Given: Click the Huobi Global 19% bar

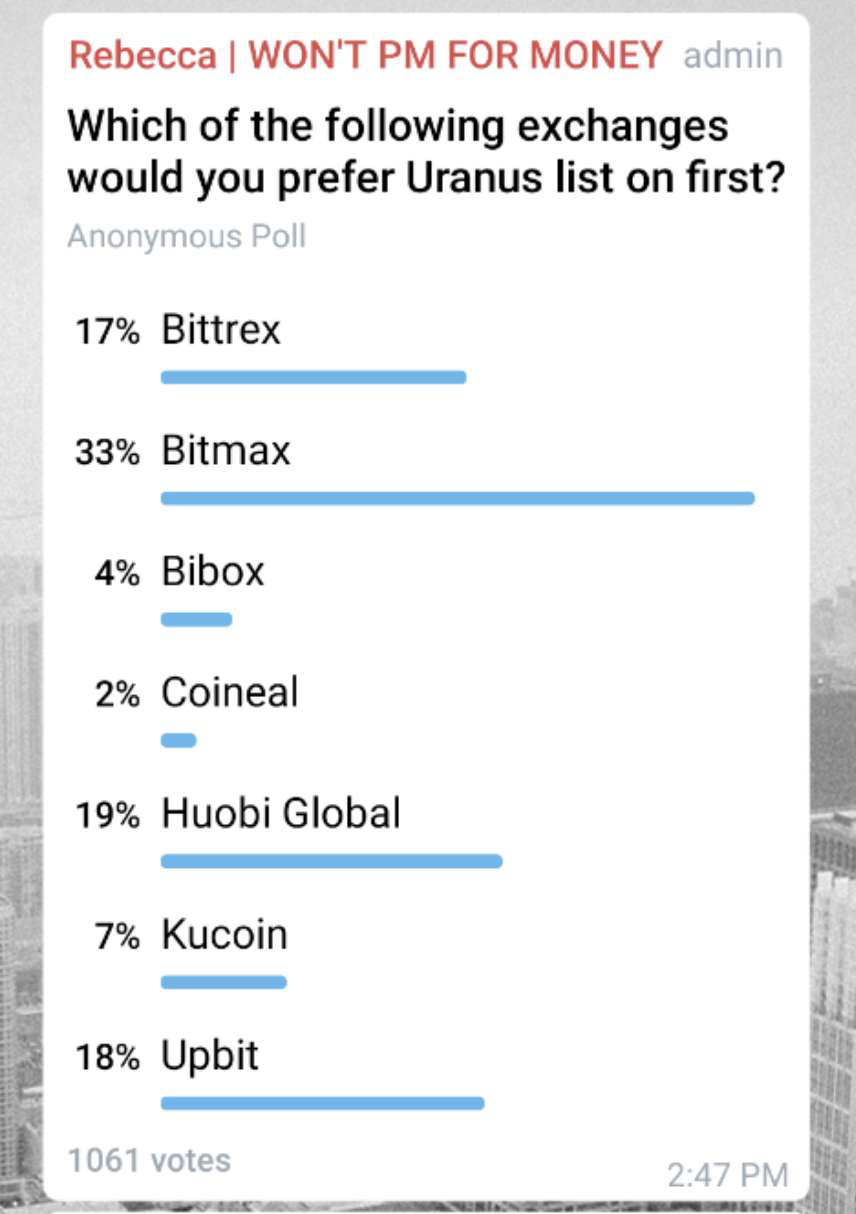Looking at the screenshot, I should click(331, 861).
